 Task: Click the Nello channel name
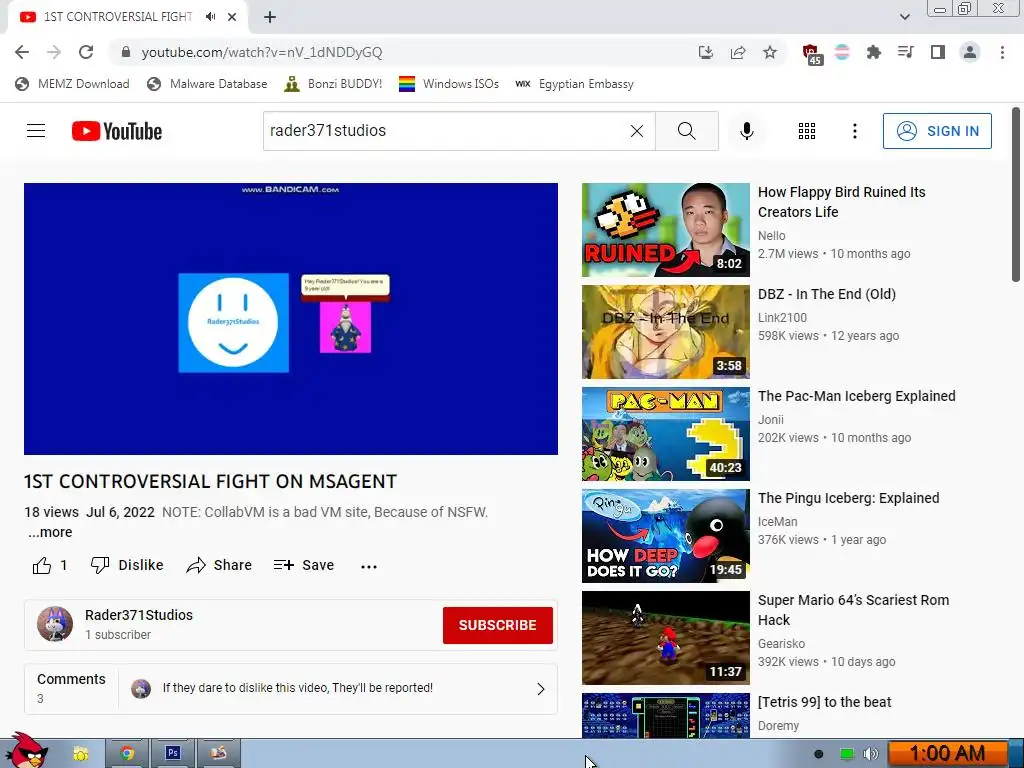pyautogui.click(x=771, y=236)
